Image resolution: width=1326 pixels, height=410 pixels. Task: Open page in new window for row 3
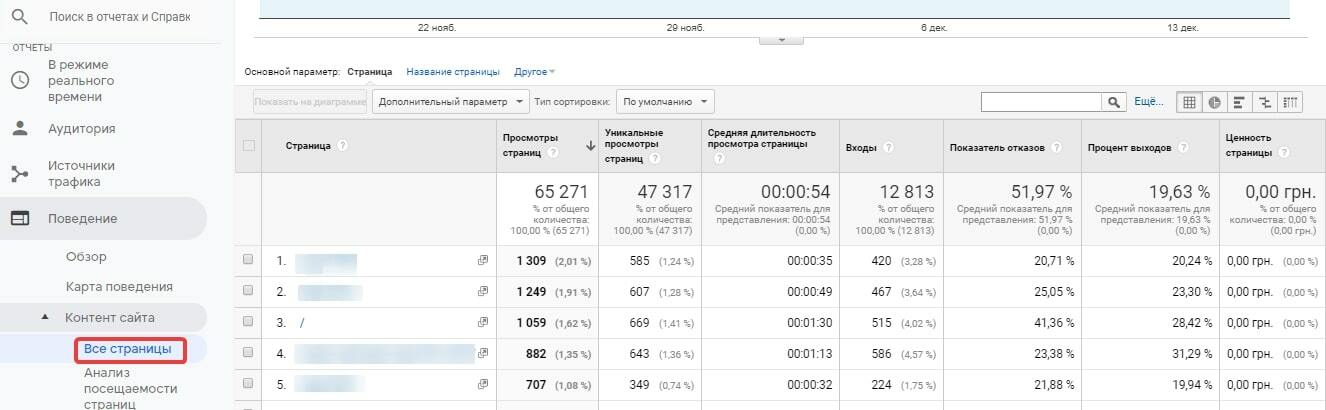tap(483, 322)
